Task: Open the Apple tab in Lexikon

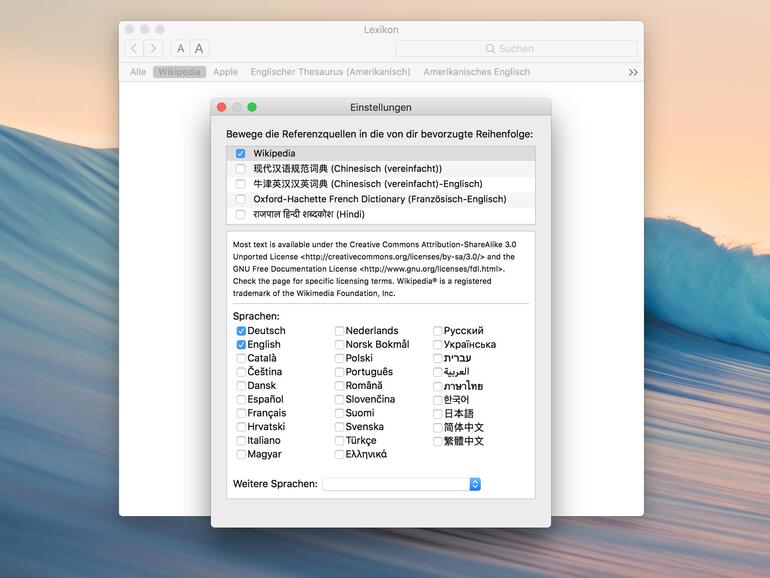Action: point(225,72)
